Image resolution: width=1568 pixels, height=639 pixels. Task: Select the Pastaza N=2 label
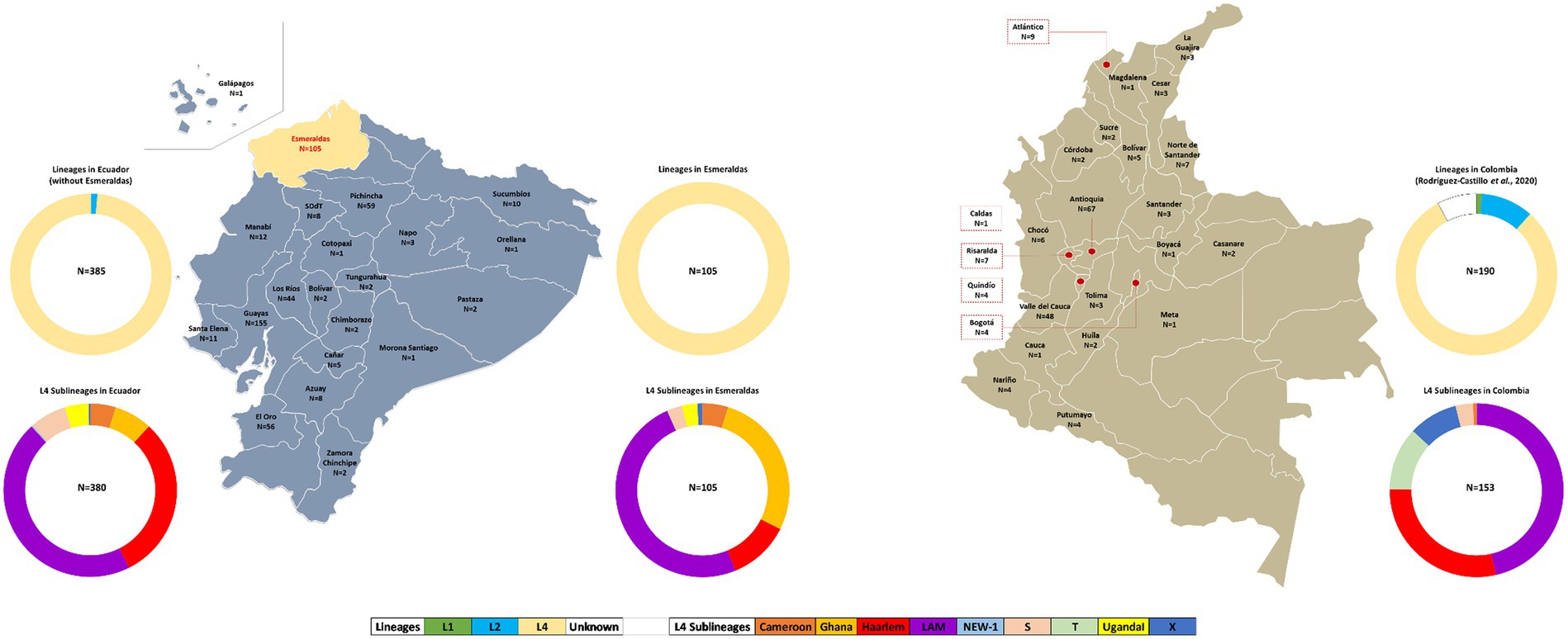point(470,304)
